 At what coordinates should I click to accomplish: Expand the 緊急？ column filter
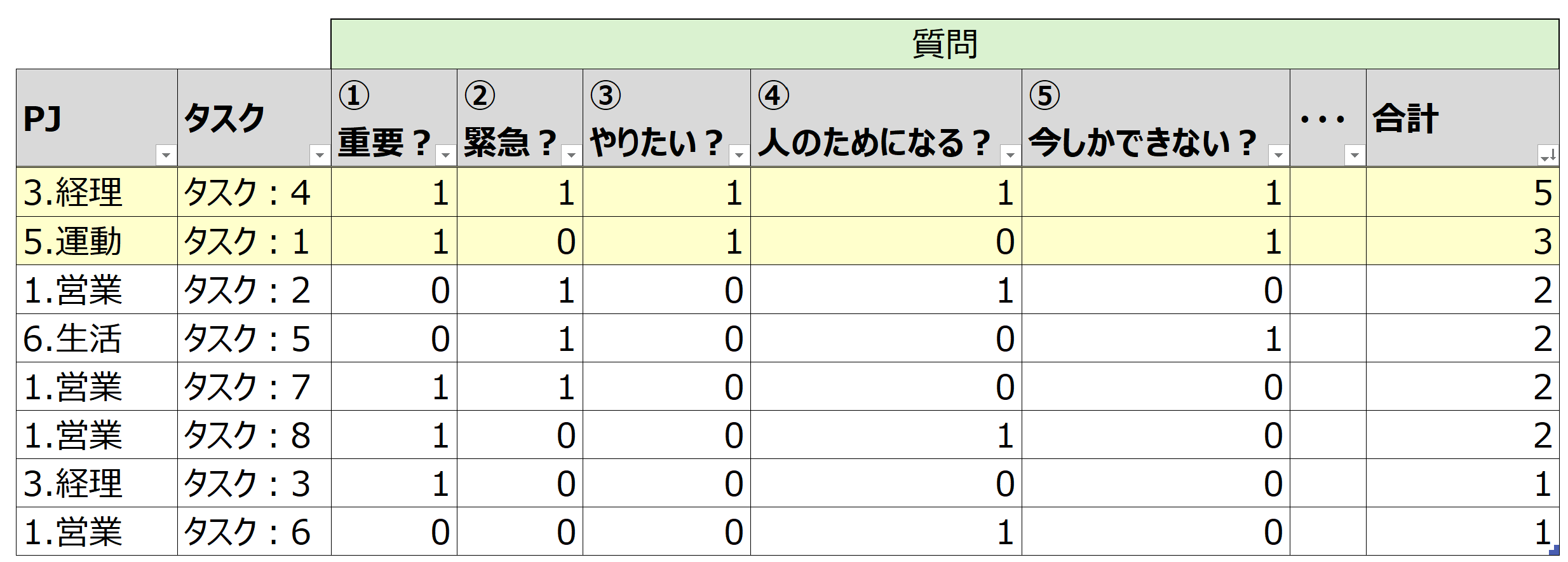click(571, 154)
